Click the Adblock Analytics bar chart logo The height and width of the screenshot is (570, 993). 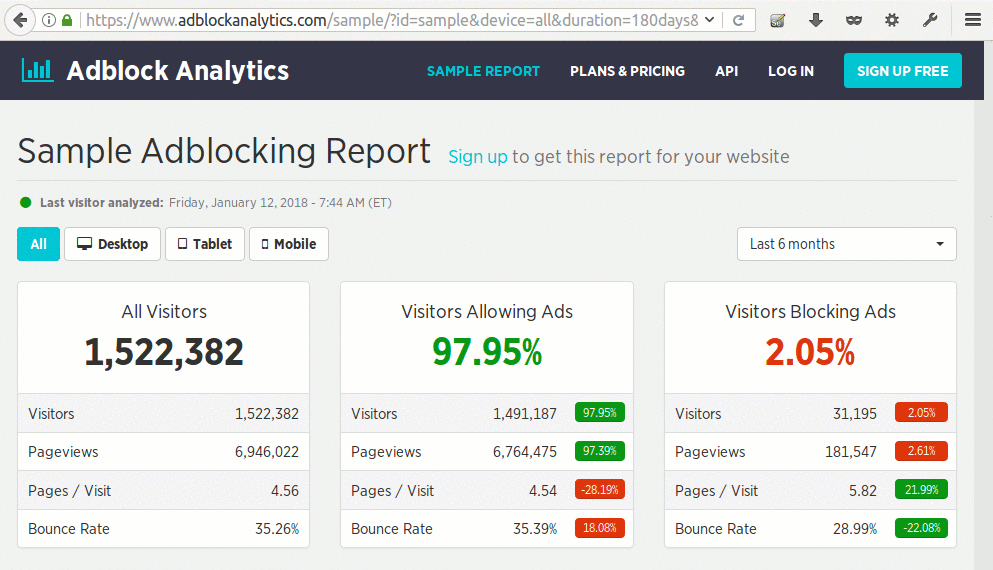(x=37, y=70)
